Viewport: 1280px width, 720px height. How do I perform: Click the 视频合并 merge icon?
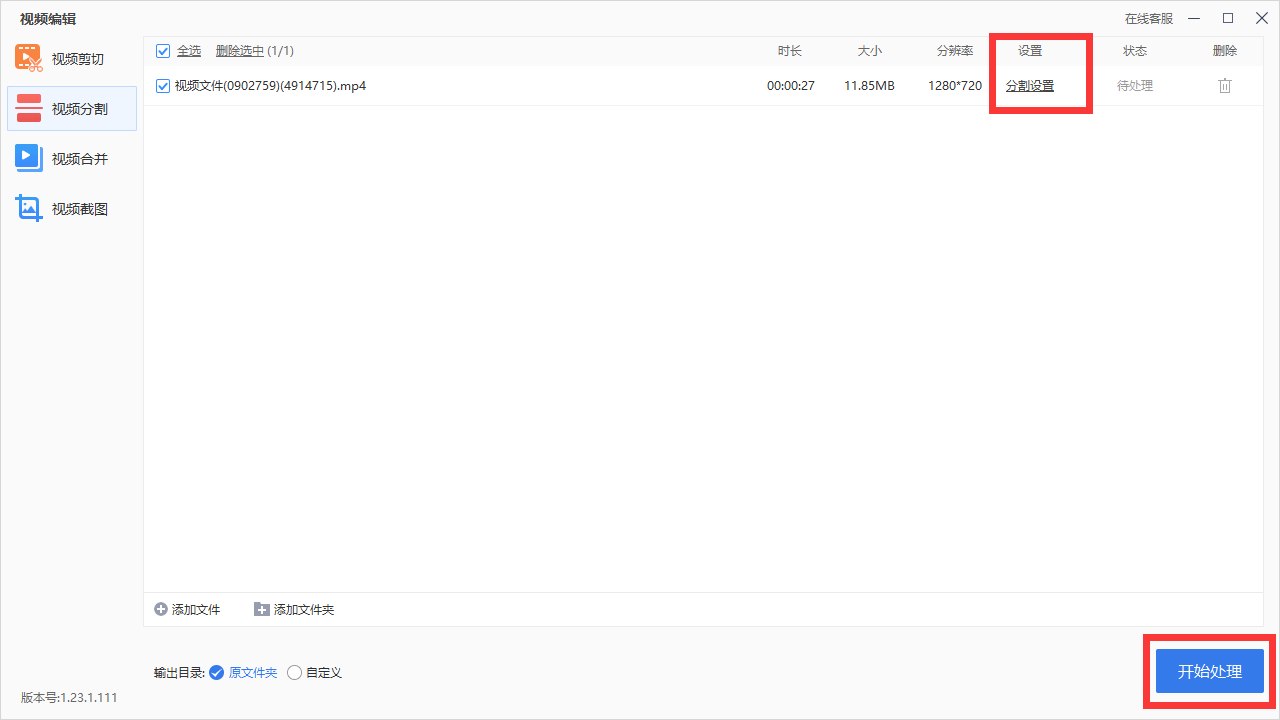click(28, 158)
